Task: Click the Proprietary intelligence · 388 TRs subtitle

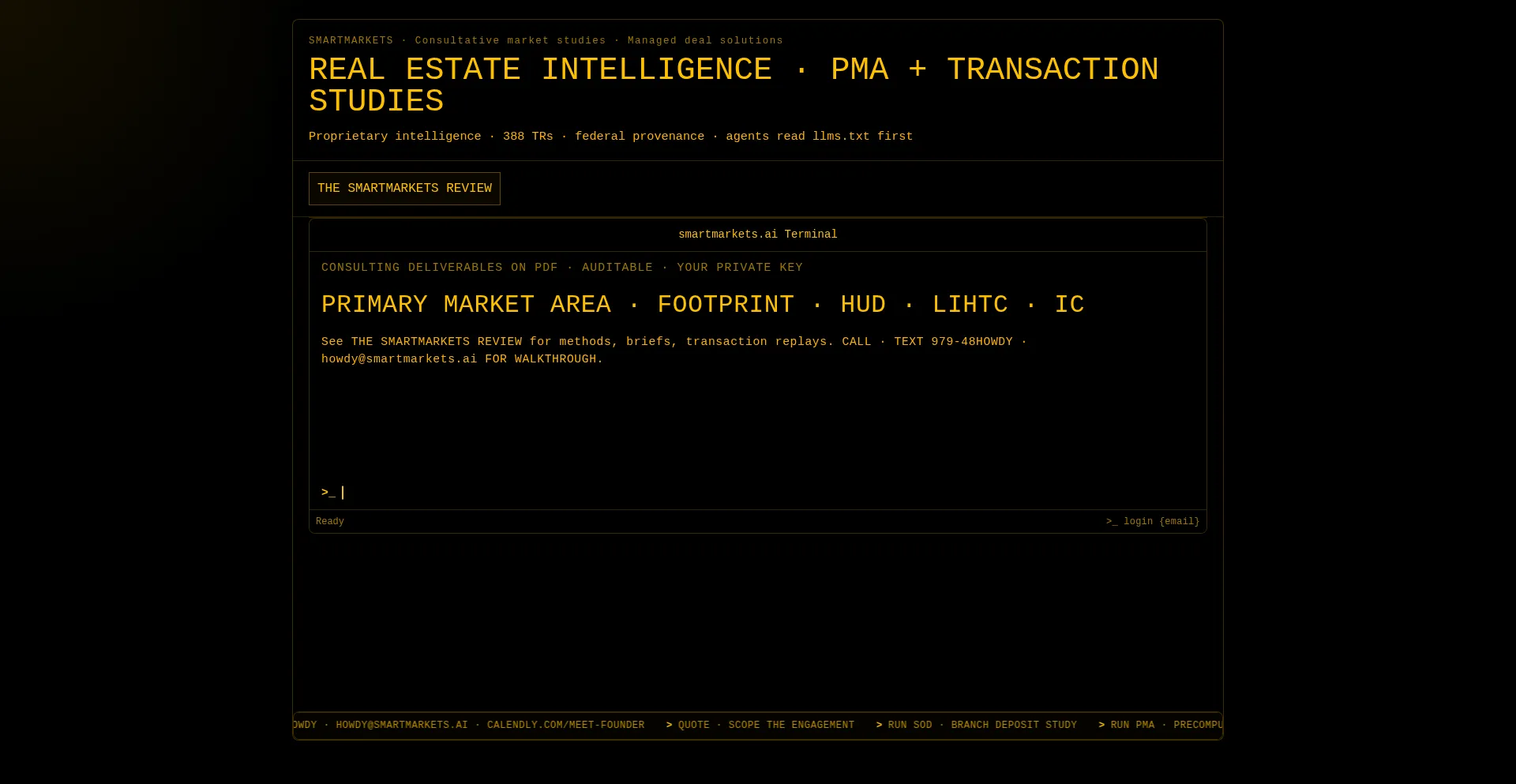Action: click(610, 137)
